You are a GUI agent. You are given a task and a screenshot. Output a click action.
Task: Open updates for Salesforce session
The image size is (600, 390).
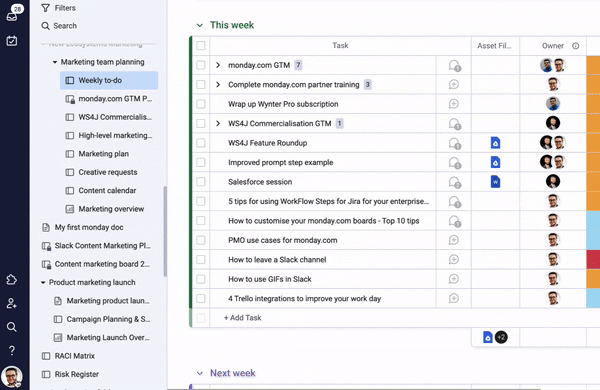coord(454,183)
